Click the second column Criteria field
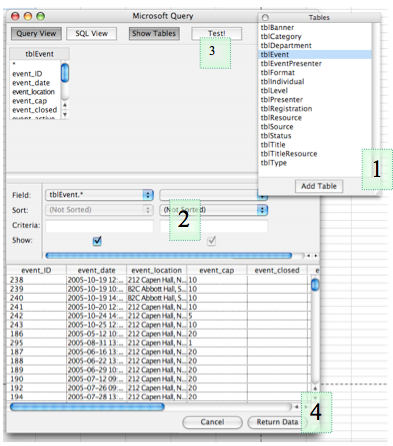This screenshot has width=393, height=446. [x=214, y=226]
